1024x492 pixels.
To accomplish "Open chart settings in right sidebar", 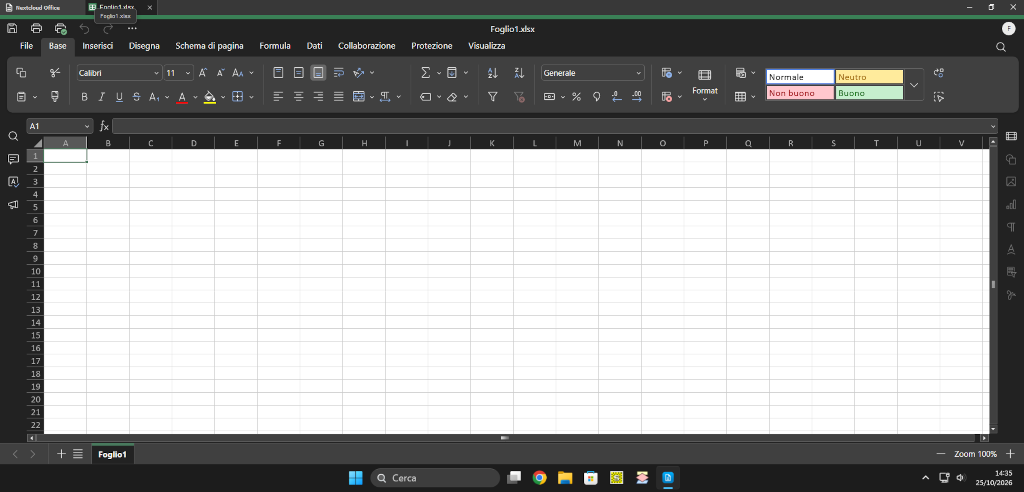I will pyautogui.click(x=1011, y=205).
